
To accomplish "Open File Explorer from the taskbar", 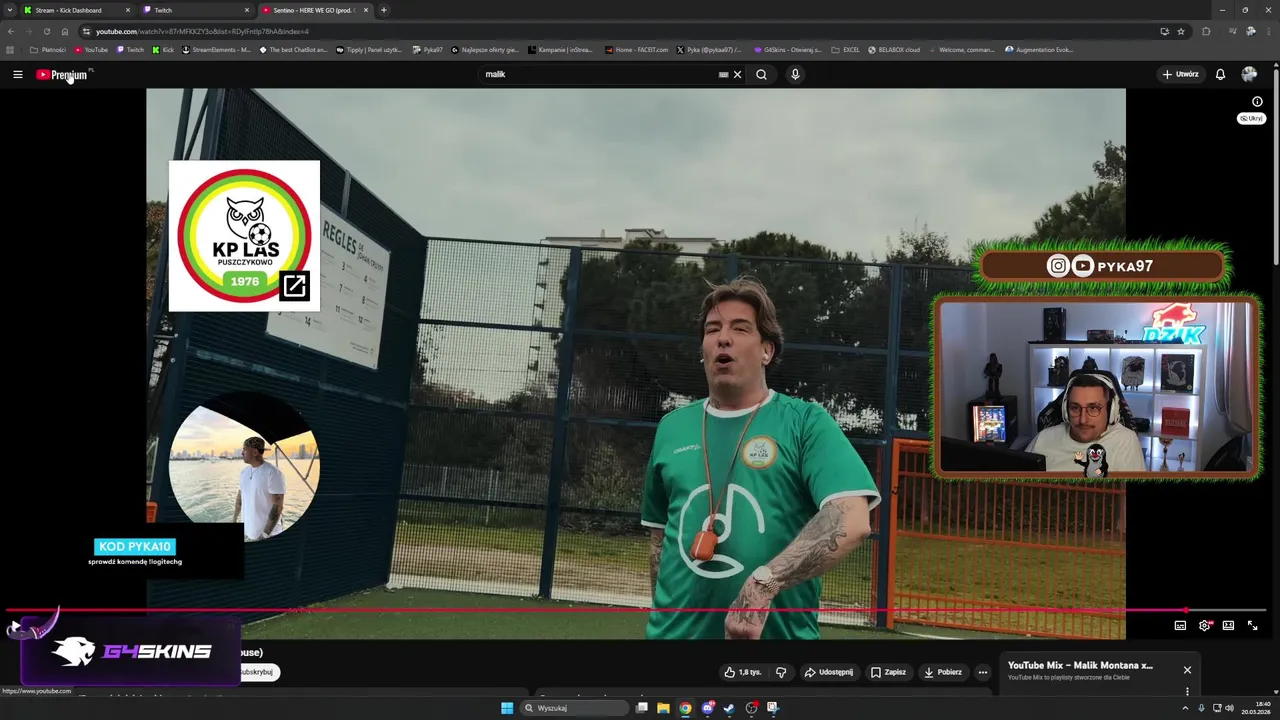I will 663,708.
